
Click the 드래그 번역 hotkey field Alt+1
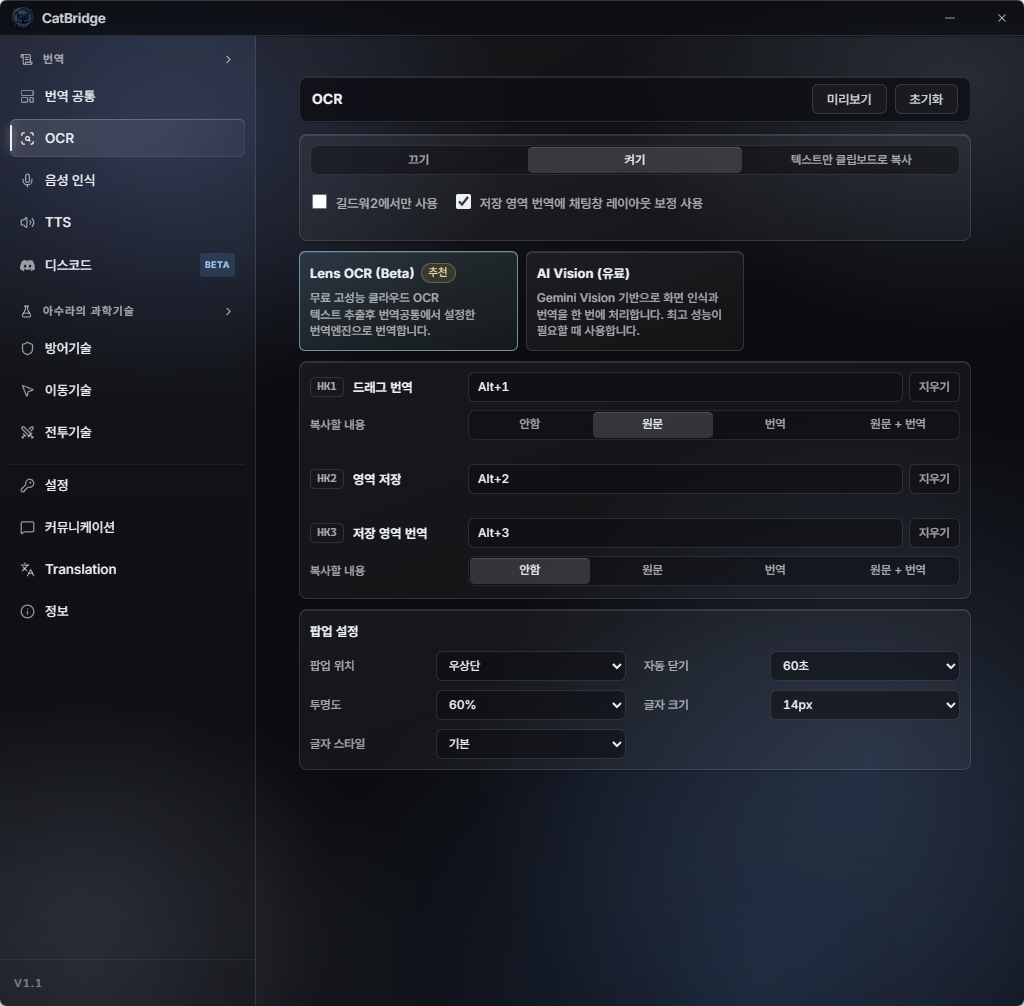pos(685,387)
